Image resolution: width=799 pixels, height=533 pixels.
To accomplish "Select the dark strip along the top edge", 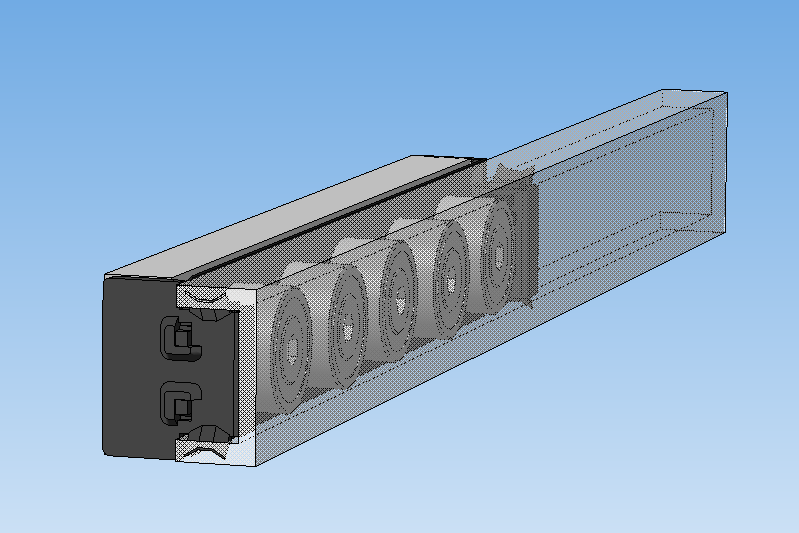I will [x=336, y=219].
